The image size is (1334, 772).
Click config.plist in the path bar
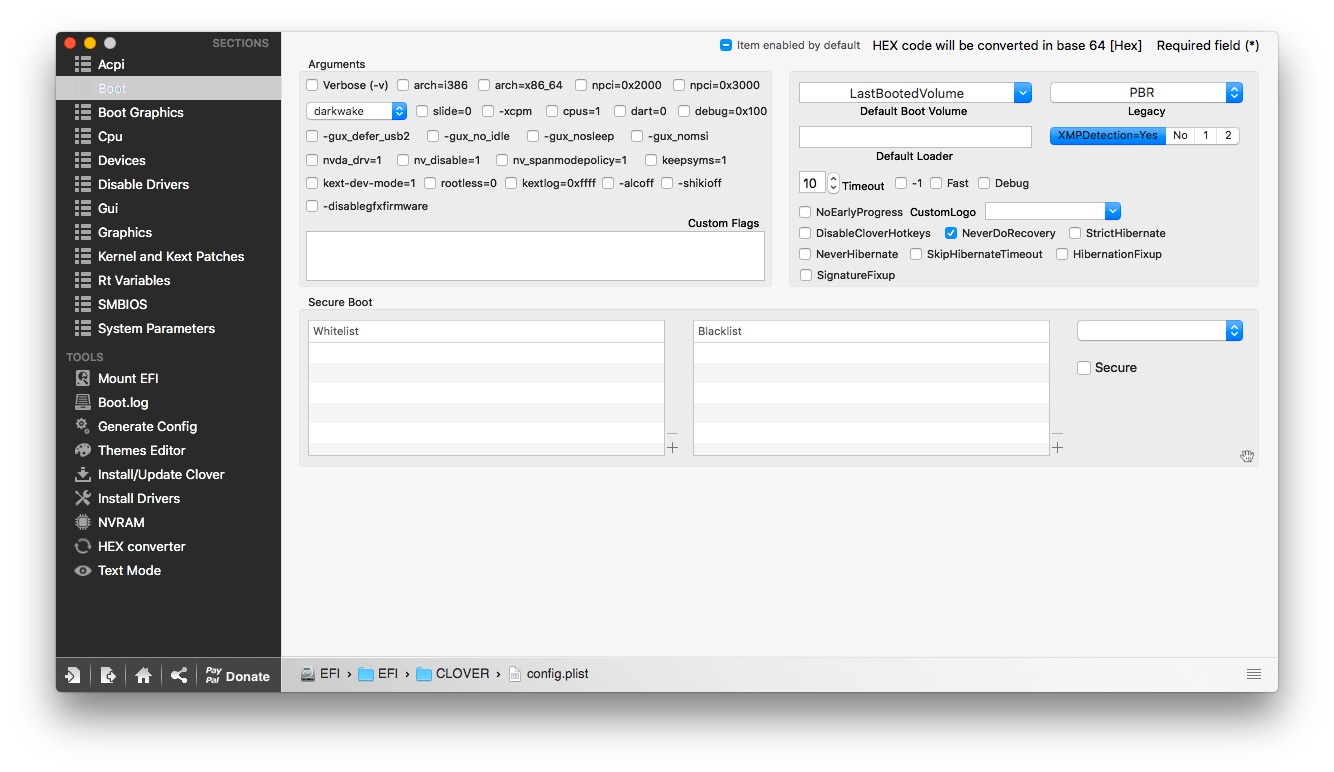coord(549,674)
